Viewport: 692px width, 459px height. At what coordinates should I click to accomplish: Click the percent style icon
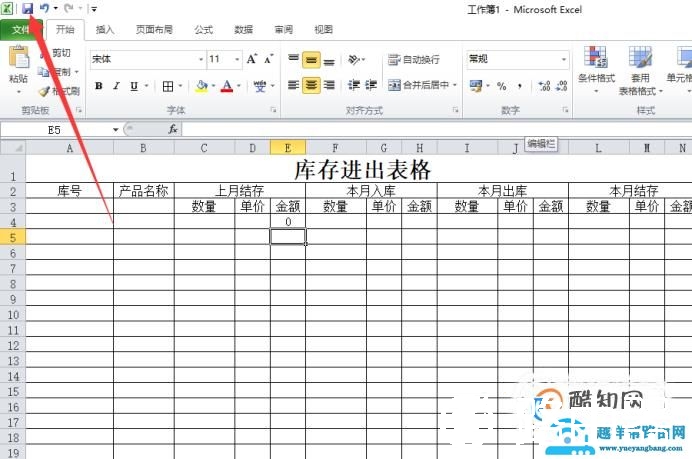pyautogui.click(x=502, y=86)
